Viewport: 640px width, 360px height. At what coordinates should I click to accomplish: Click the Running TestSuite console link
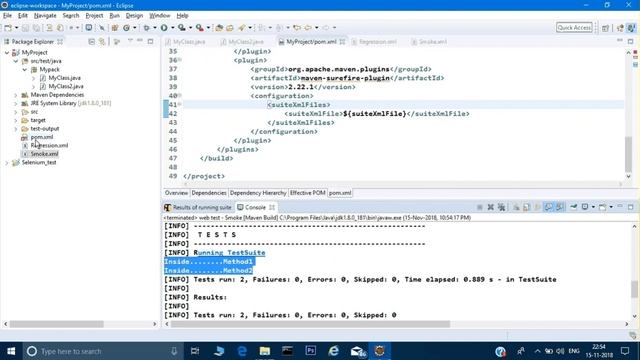pyautogui.click(x=229, y=253)
